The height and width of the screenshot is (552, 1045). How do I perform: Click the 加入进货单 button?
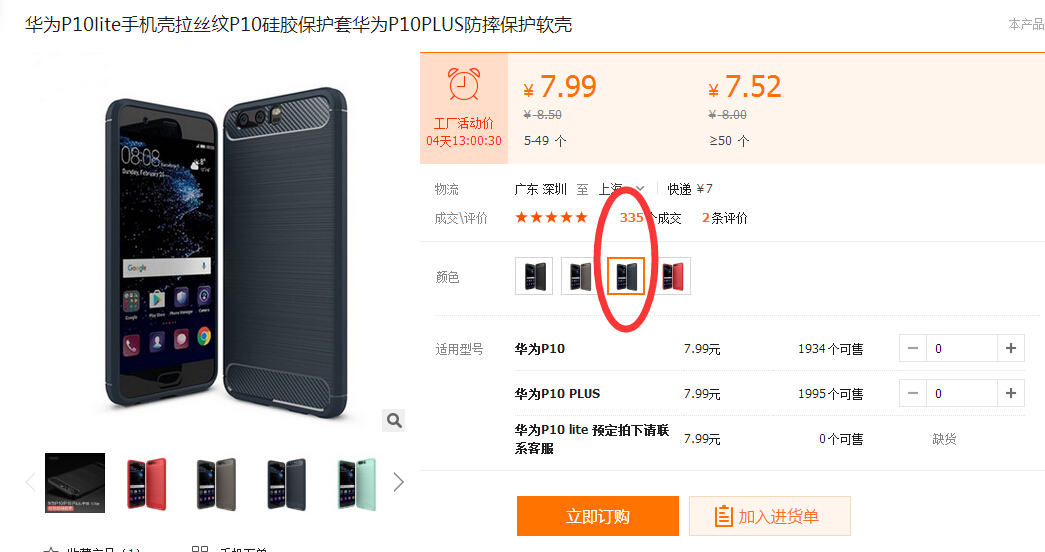tap(770, 516)
